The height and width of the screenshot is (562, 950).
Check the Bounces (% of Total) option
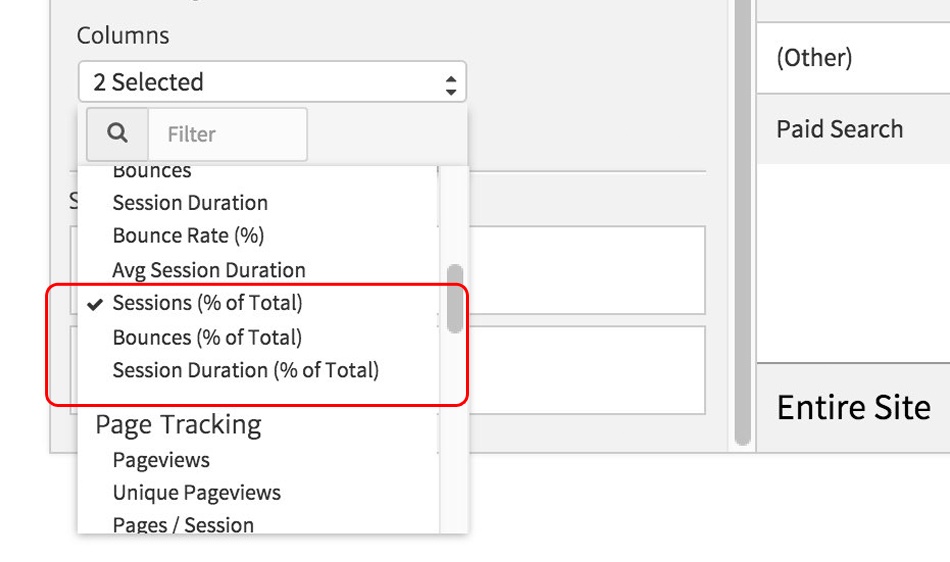coord(207,337)
